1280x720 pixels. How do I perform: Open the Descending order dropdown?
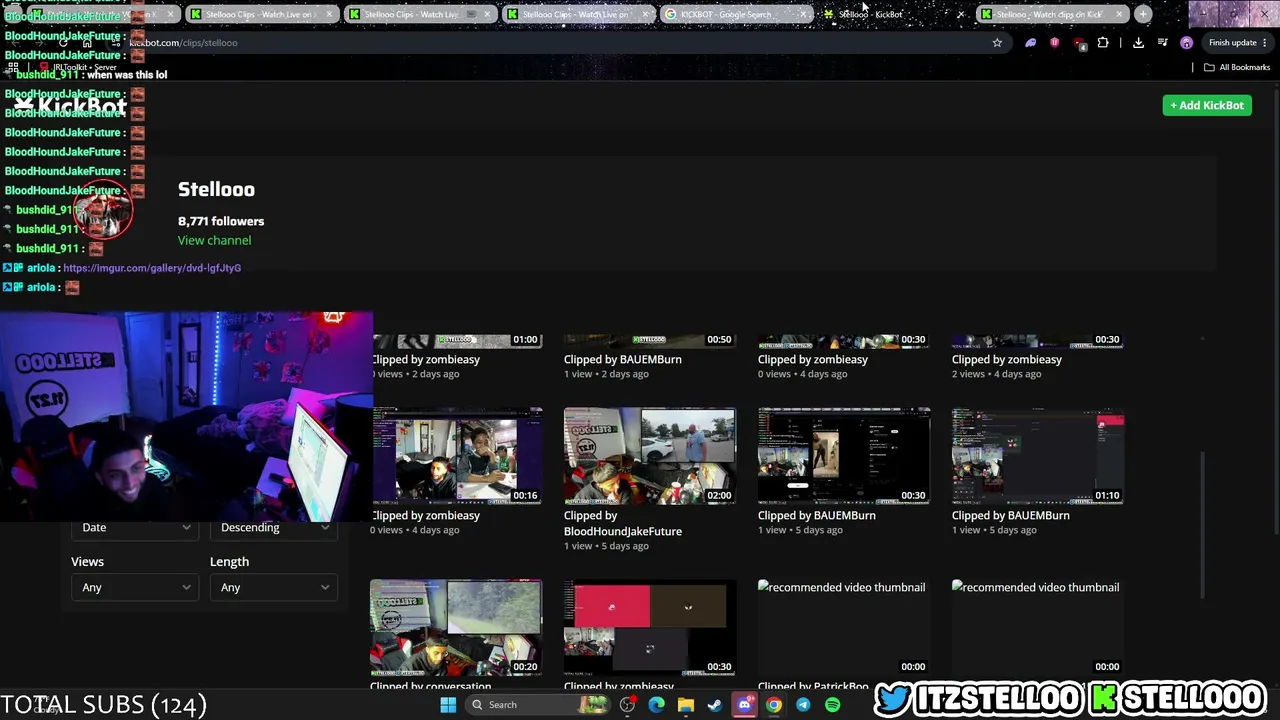point(273,527)
